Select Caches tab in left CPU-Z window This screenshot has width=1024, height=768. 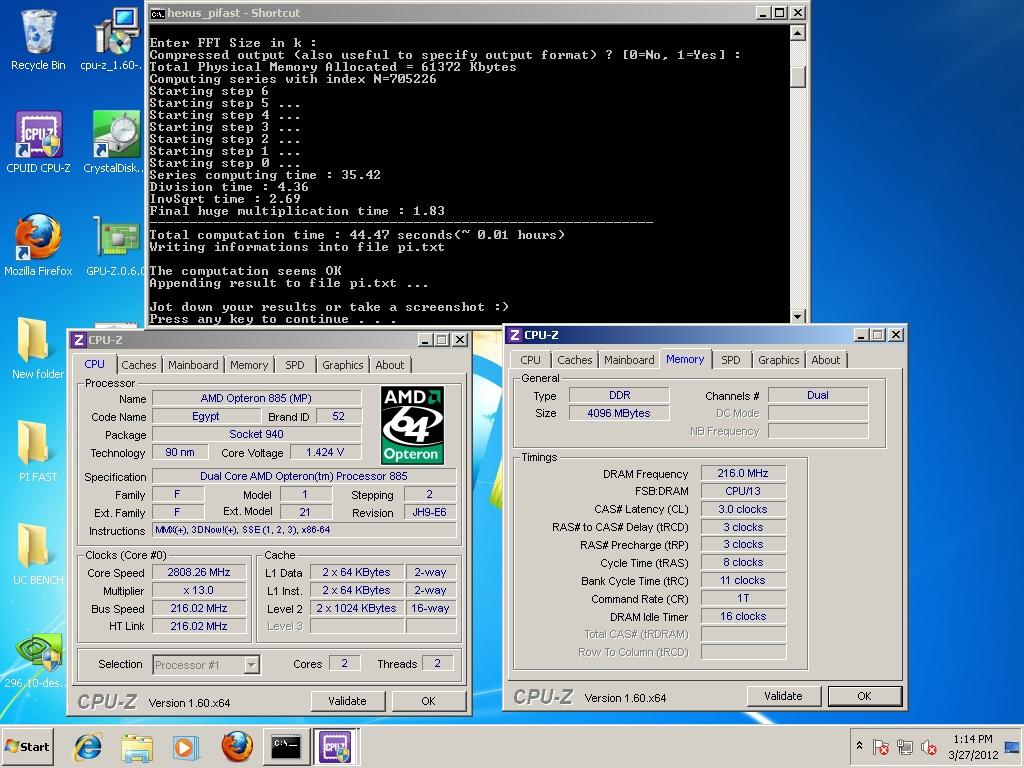tap(138, 365)
